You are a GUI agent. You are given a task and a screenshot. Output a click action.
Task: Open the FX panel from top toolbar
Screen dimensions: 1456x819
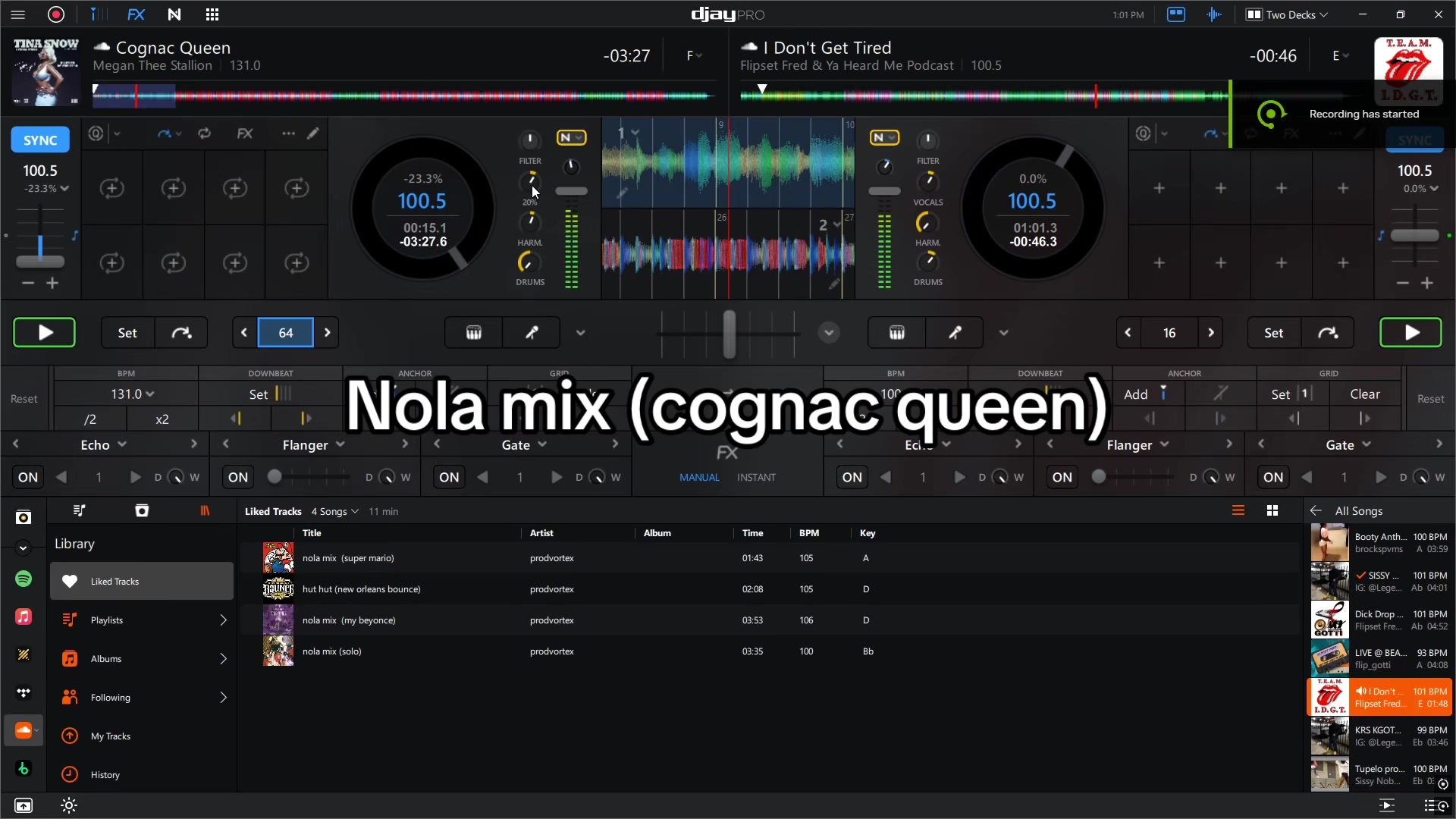136,14
